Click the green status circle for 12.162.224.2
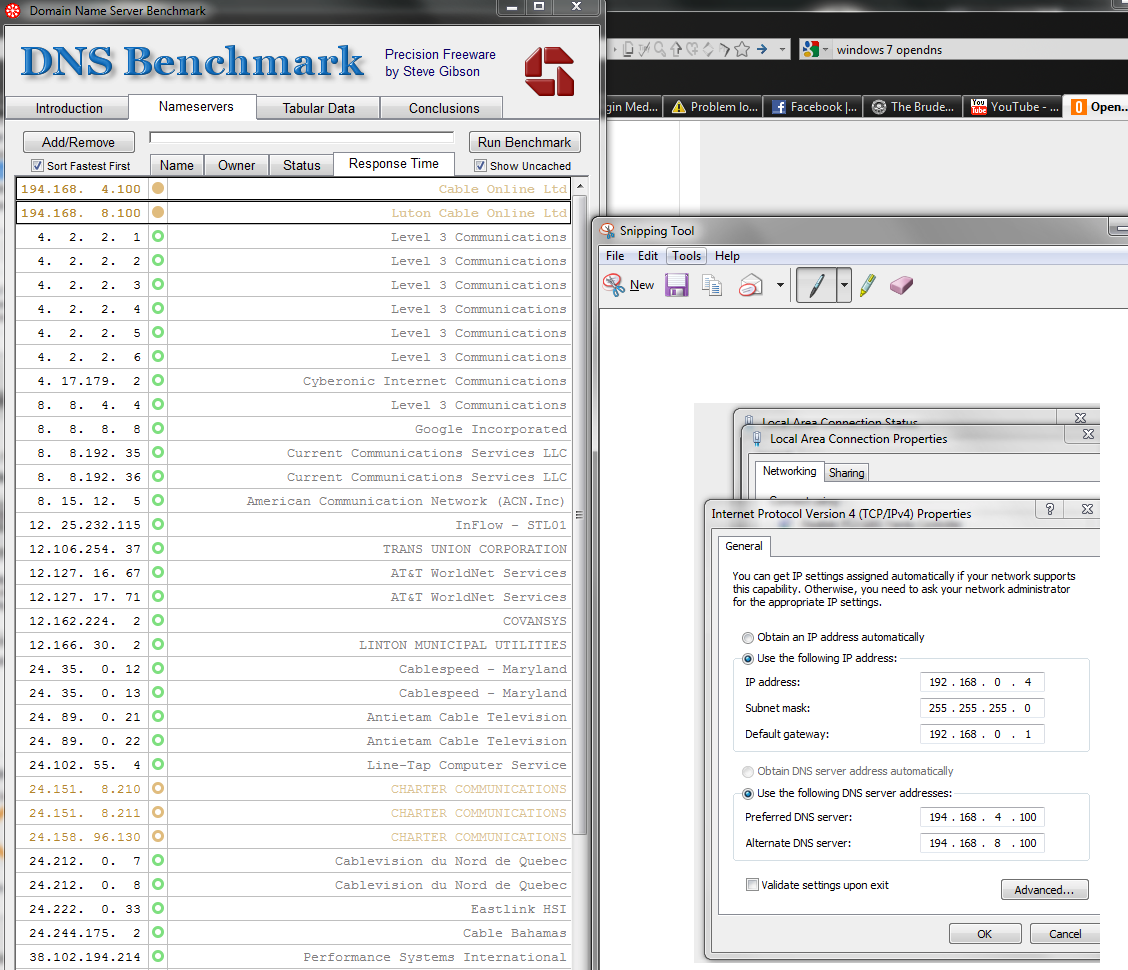The width and height of the screenshot is (1128, 970). pyautogui.click(x=158, y=620)
